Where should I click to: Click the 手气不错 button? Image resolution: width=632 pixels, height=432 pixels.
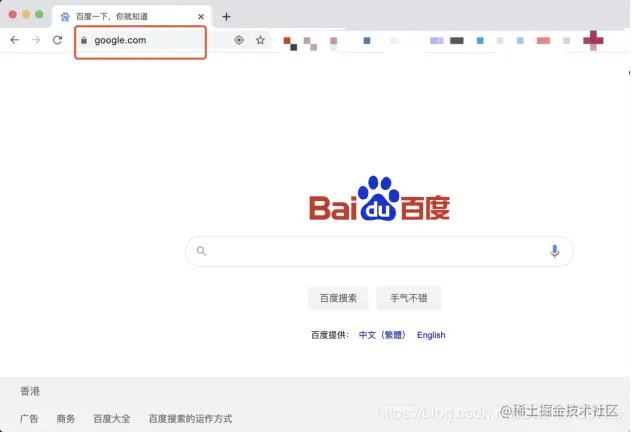(x=409, y=298)
